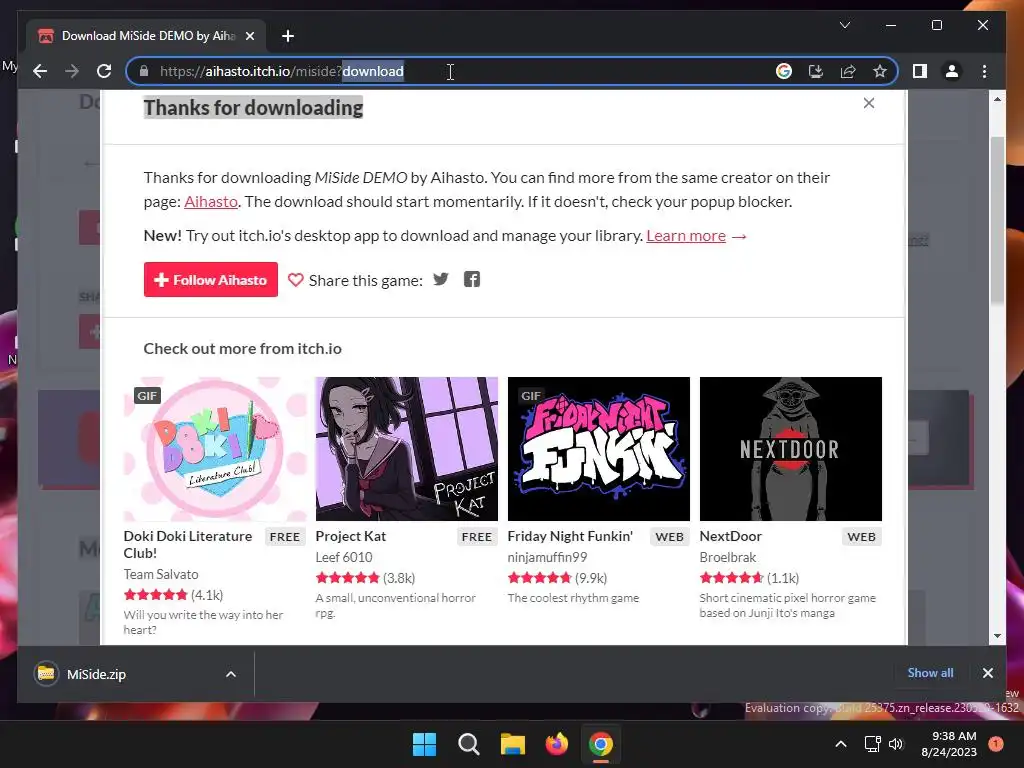Open Leef 6010 author link
This screenshot has height=768, width=1024.
(344, 557)
